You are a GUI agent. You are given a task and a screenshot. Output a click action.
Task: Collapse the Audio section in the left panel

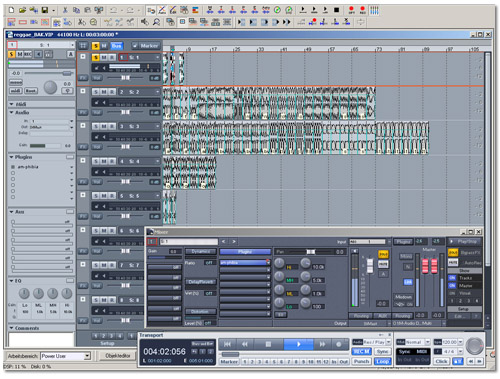12,113
